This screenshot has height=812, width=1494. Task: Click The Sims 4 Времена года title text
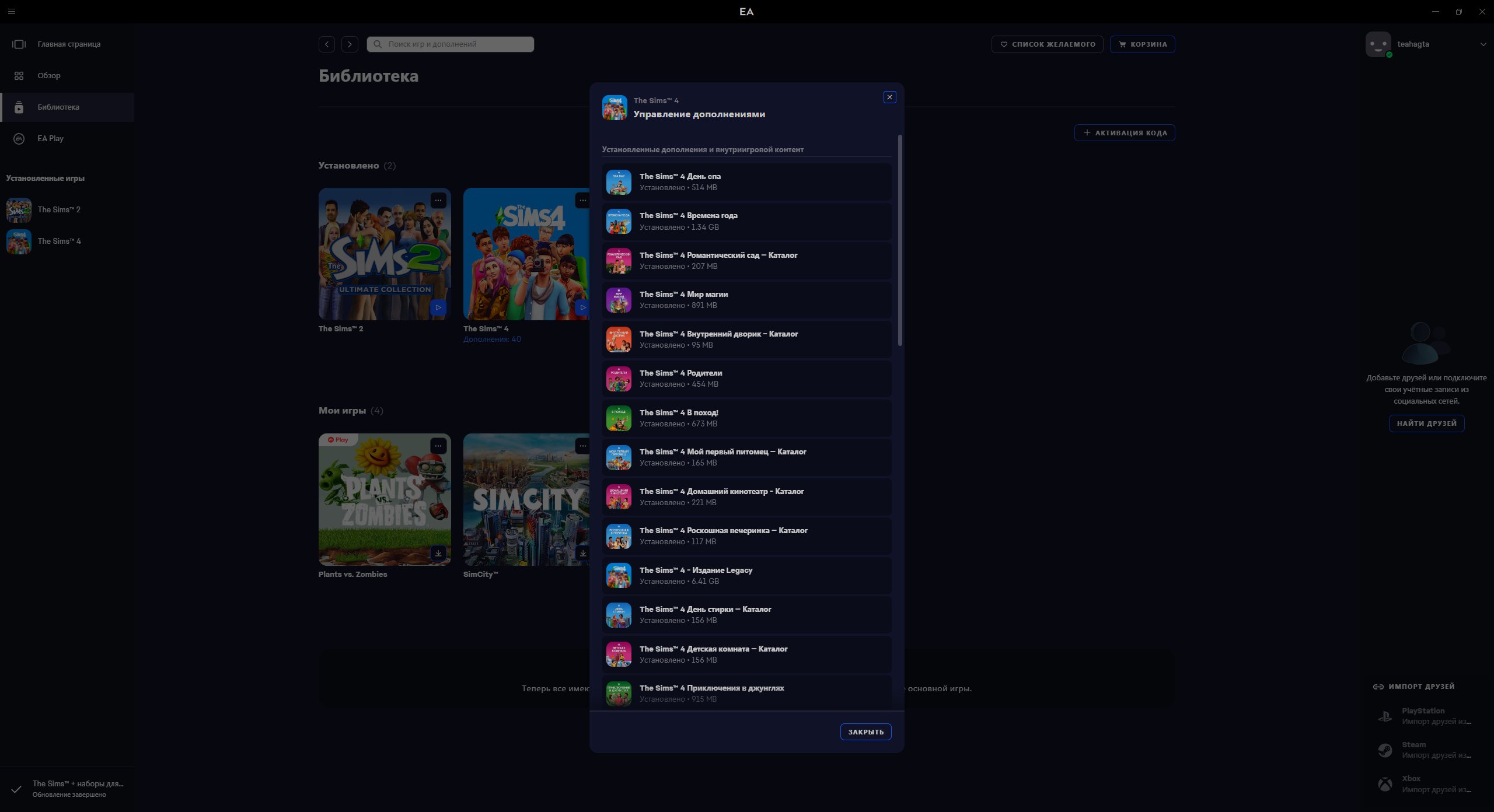688,216
